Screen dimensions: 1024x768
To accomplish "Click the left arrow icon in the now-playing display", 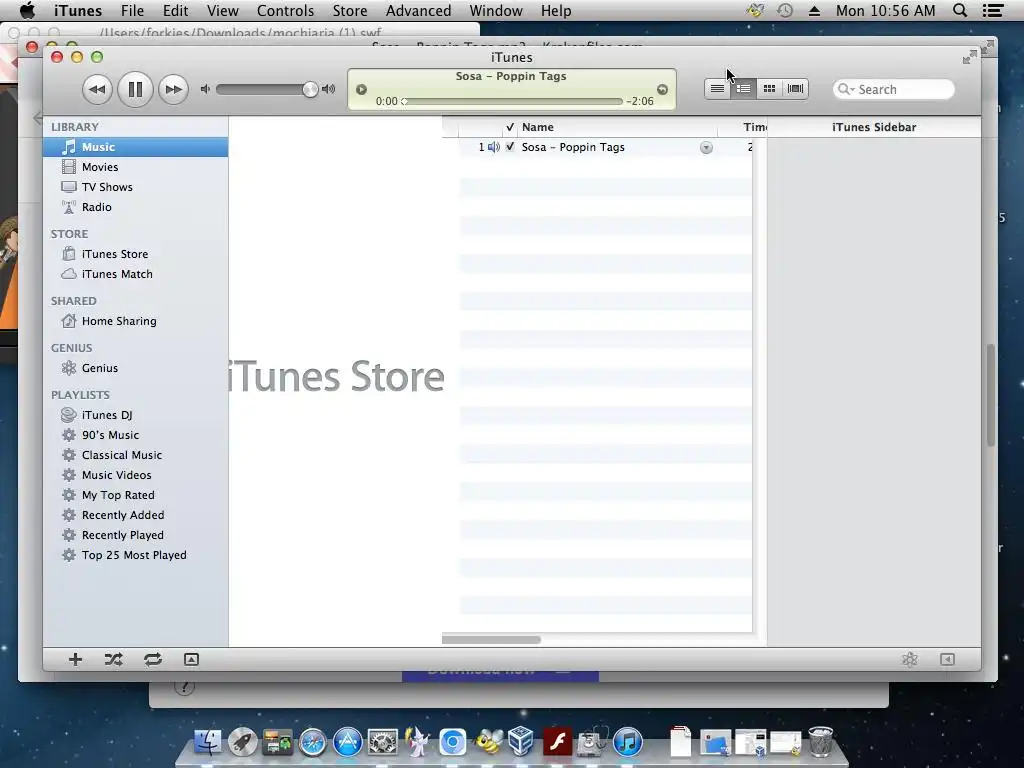I will [x=361, y=89].
